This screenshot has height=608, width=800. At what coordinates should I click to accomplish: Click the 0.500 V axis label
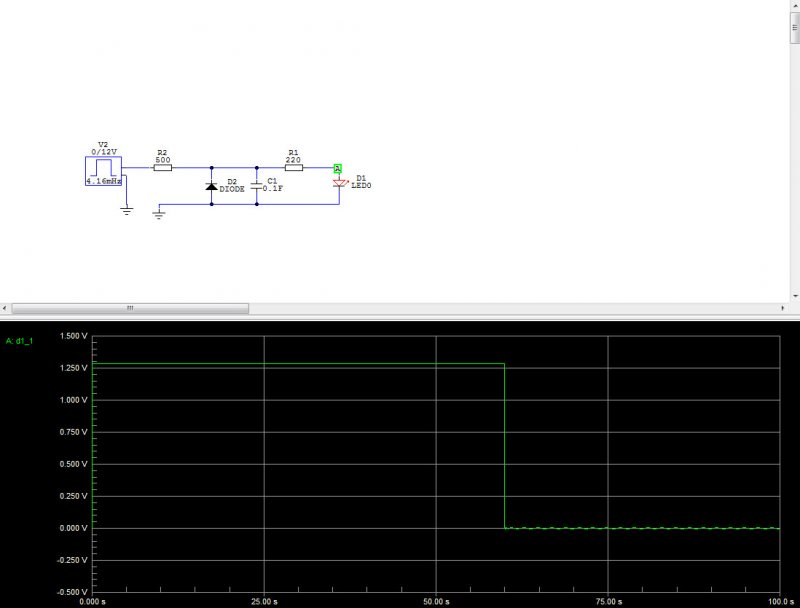pyautogui.click(x=73, y=464)
